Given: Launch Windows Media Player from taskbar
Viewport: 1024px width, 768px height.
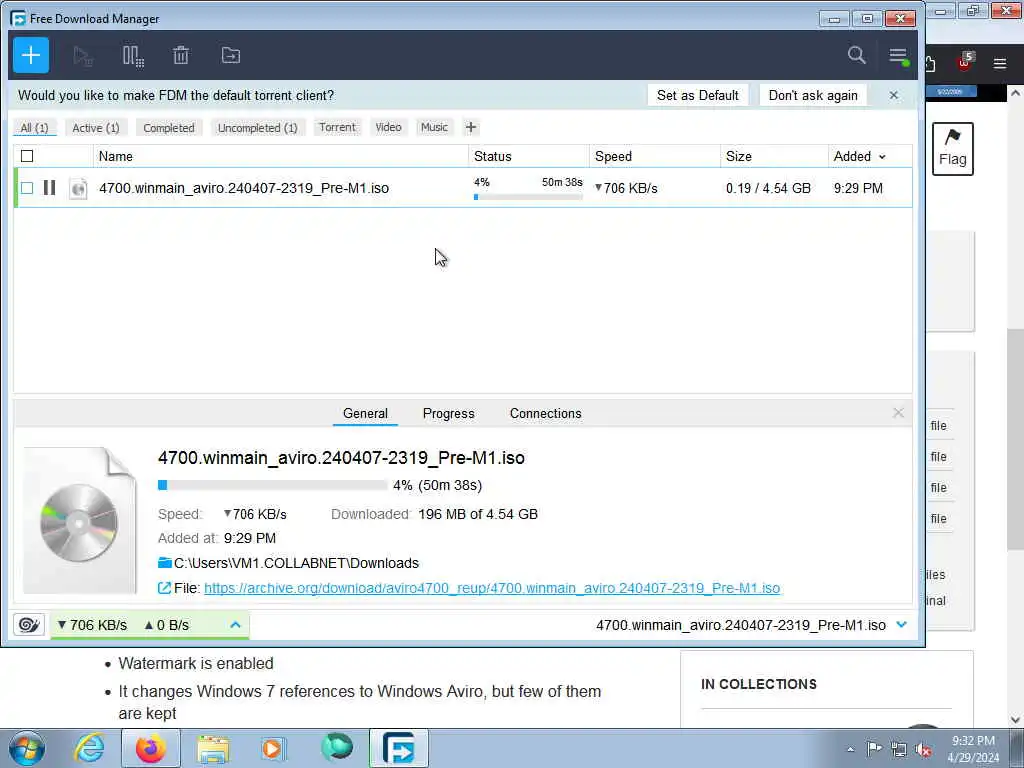Looking at the screenshot, I should pyautogui.click(x=273, y=748).
